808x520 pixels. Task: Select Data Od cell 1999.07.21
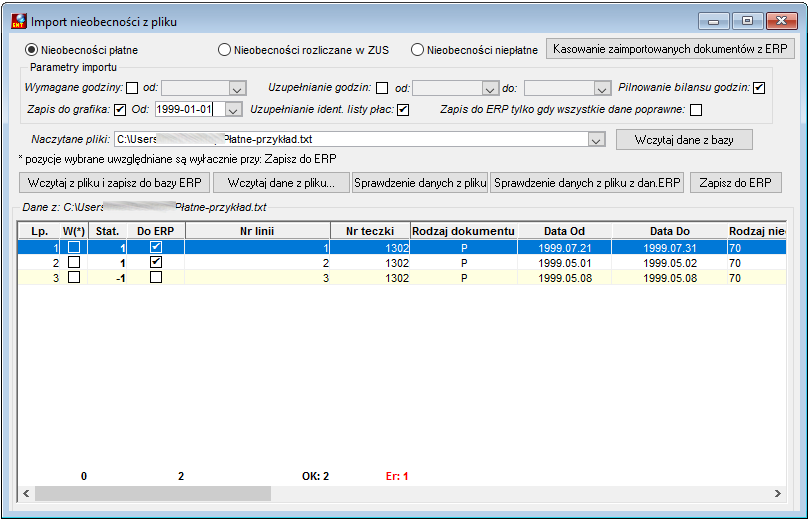(x=565, y=248)
